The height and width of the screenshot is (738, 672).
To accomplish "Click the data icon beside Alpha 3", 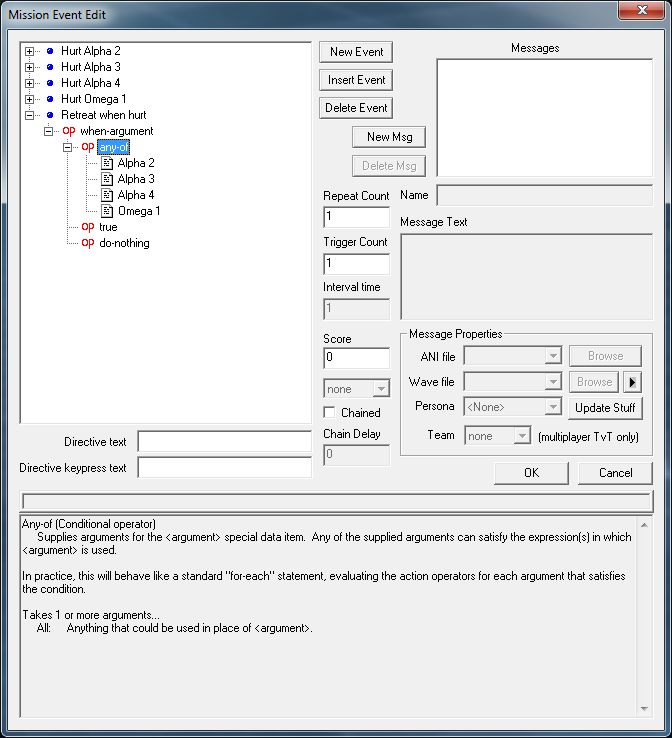I will [x=107, y=179].
